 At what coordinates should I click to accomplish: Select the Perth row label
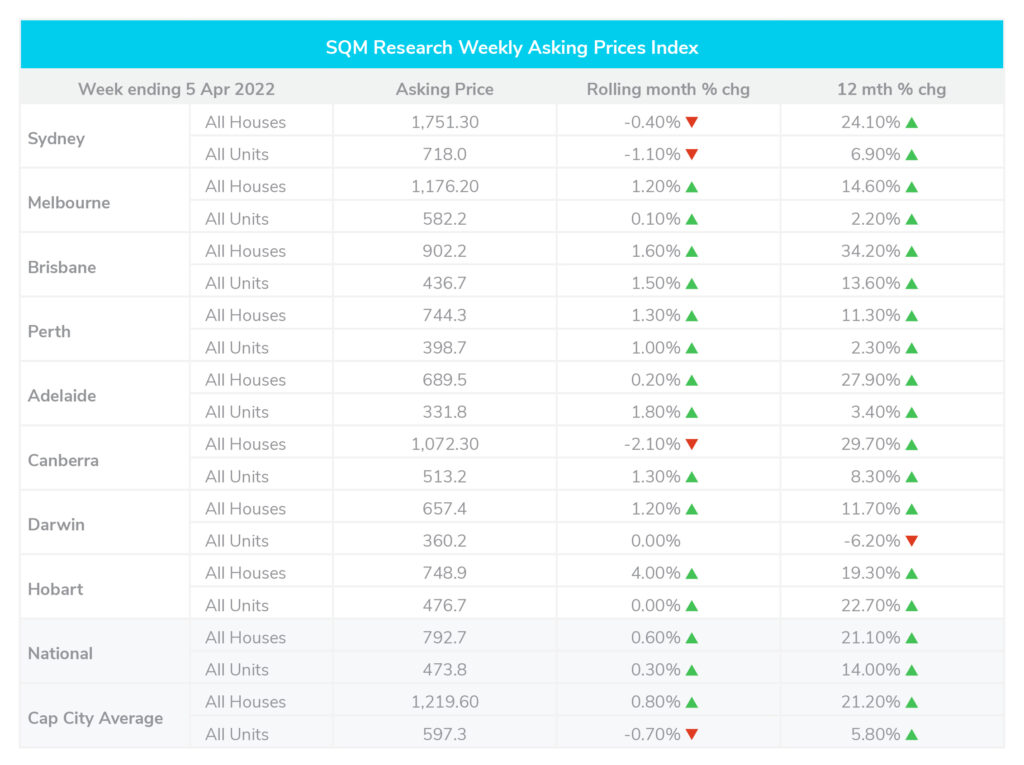(49, 331)
